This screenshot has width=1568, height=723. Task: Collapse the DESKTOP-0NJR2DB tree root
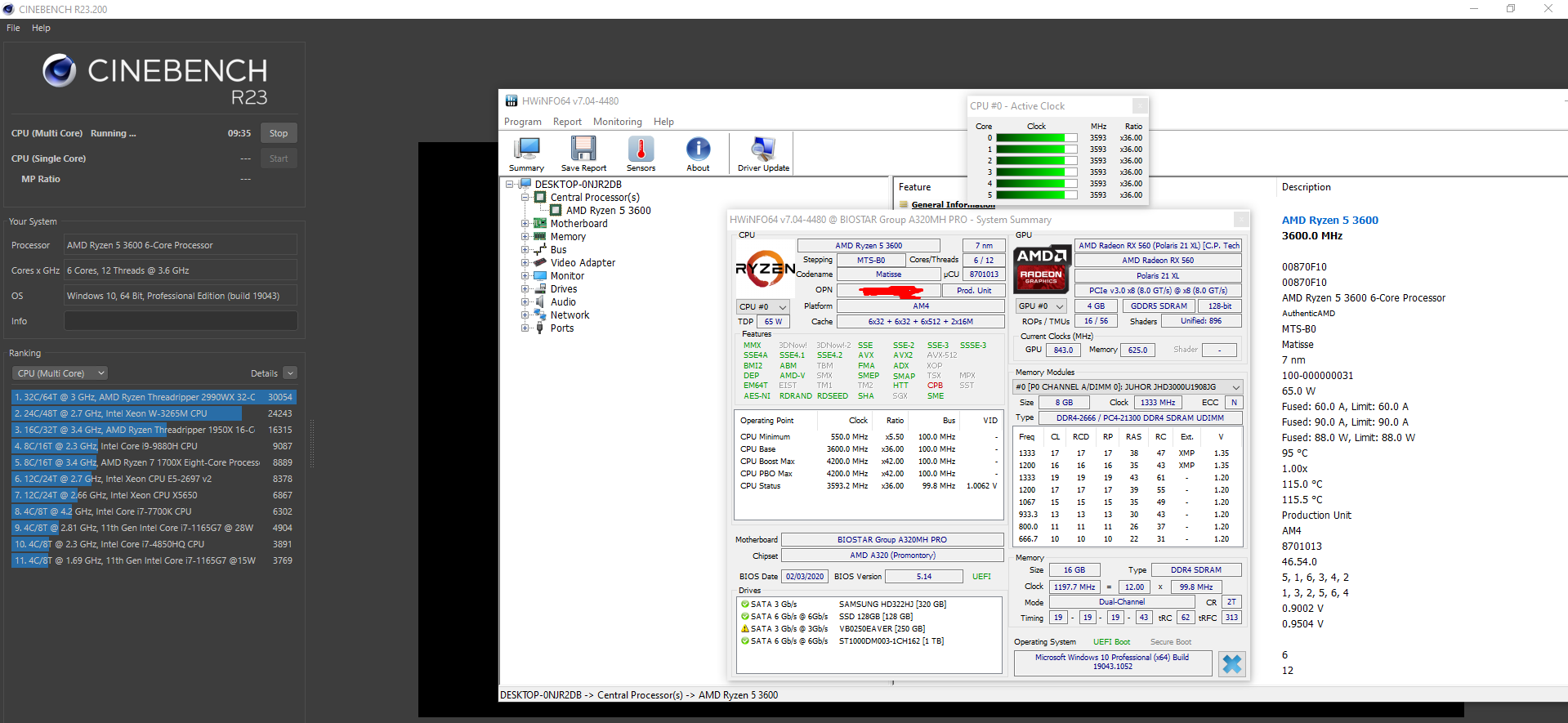tap(510, 184)
